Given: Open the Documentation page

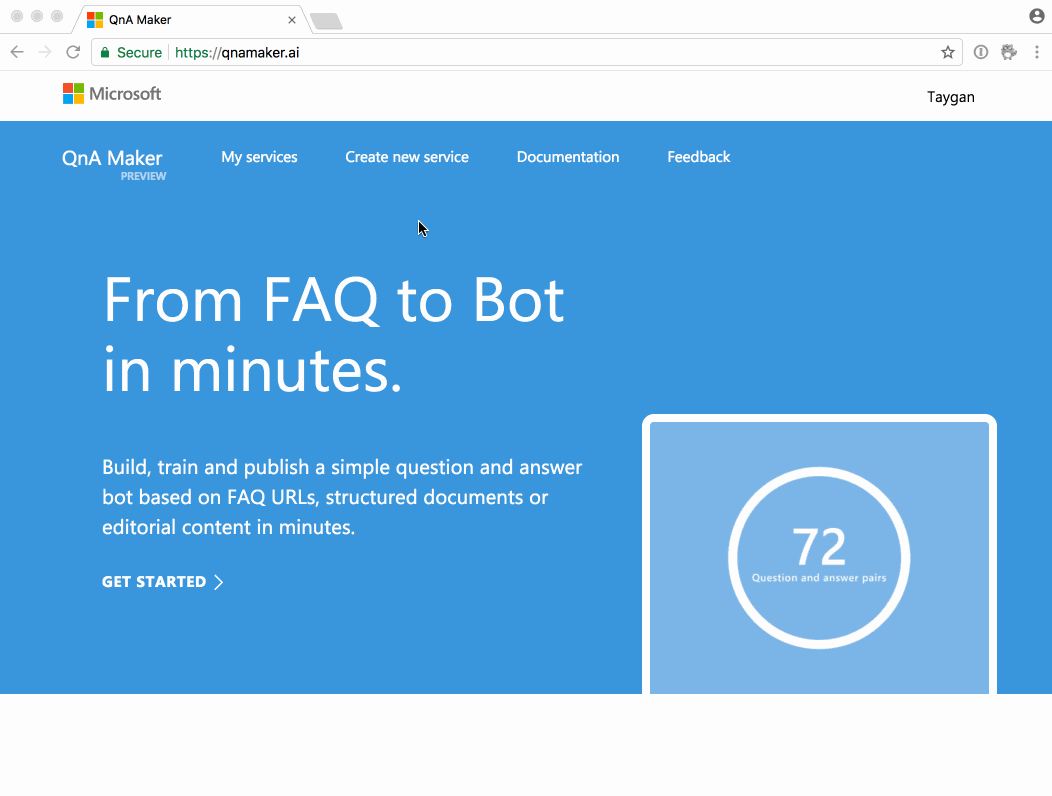Looking at the screenshot, I should [x=568, y=157].
